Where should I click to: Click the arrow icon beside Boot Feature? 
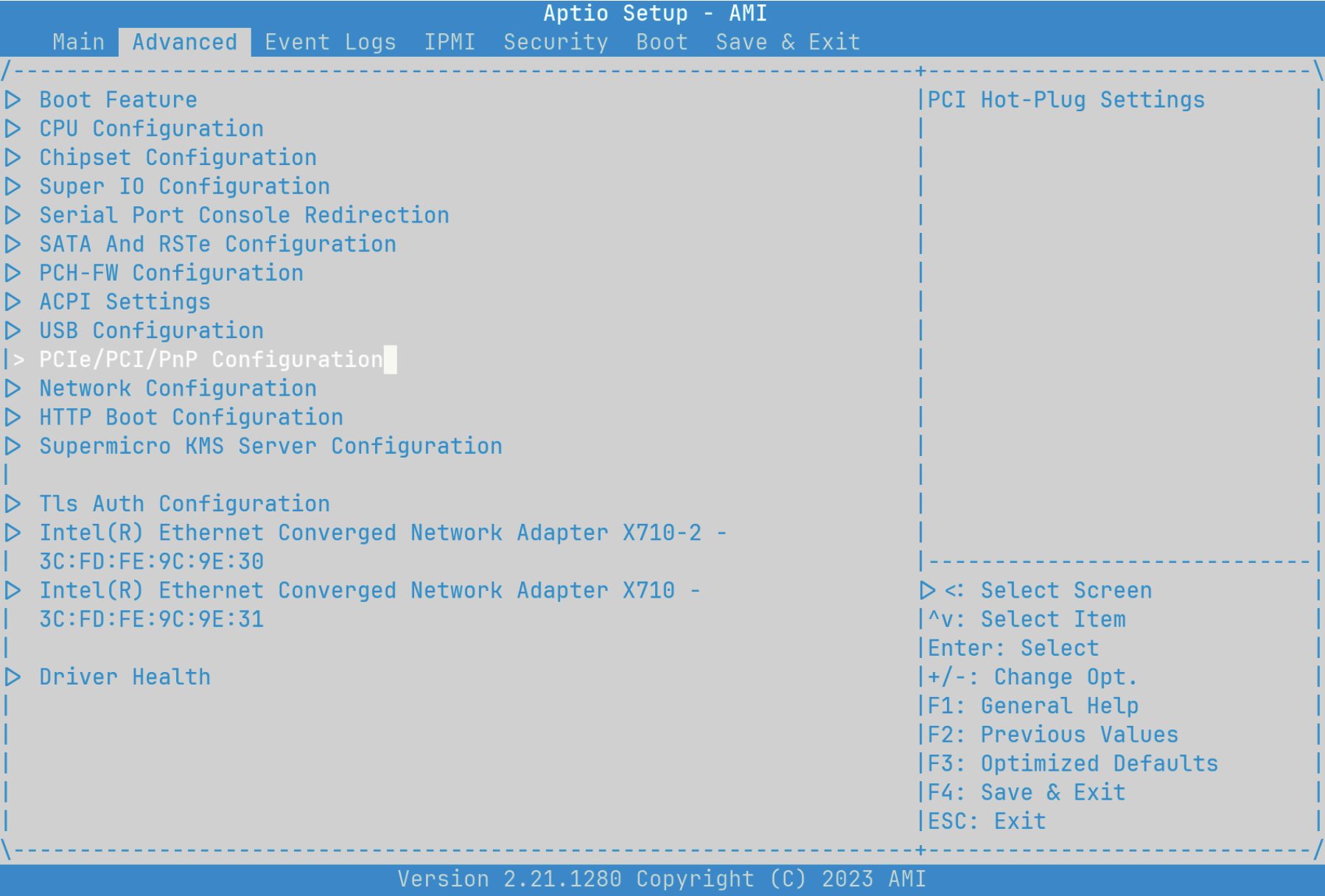tap(13, 99)
